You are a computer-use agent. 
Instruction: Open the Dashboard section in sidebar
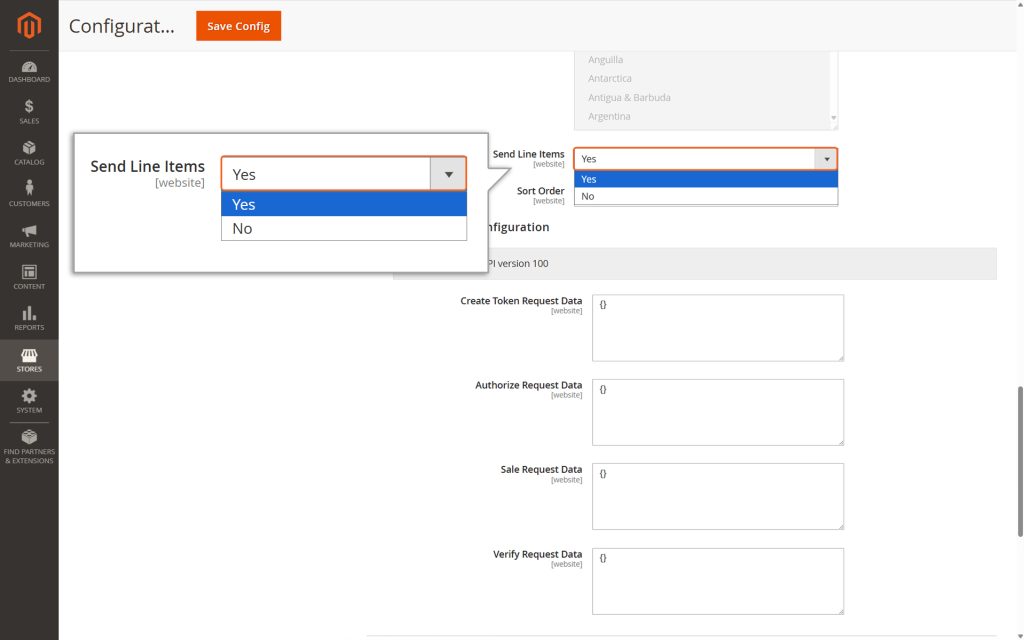[x=29, y=68]
